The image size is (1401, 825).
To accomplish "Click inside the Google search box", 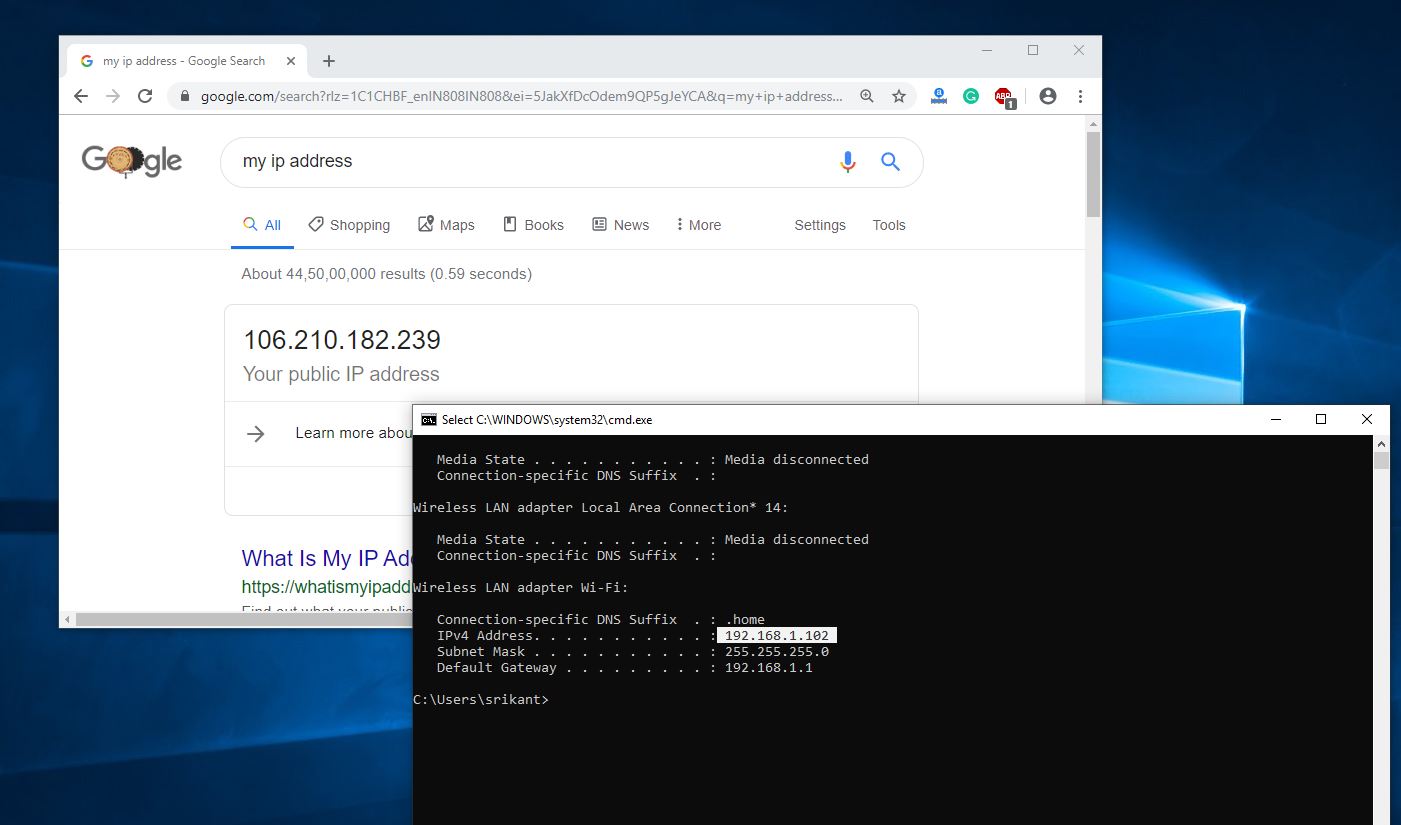I will click(x=530, y=161).
